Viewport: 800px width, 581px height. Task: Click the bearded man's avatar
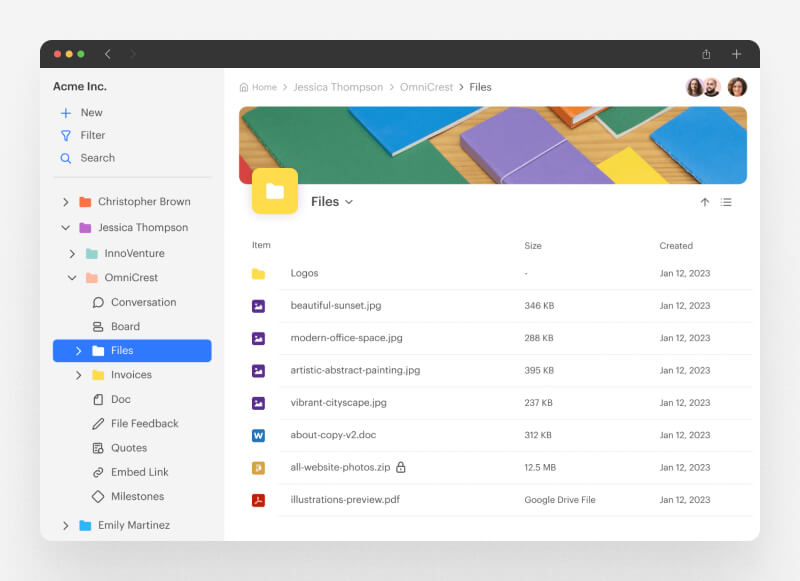[712, 87]
